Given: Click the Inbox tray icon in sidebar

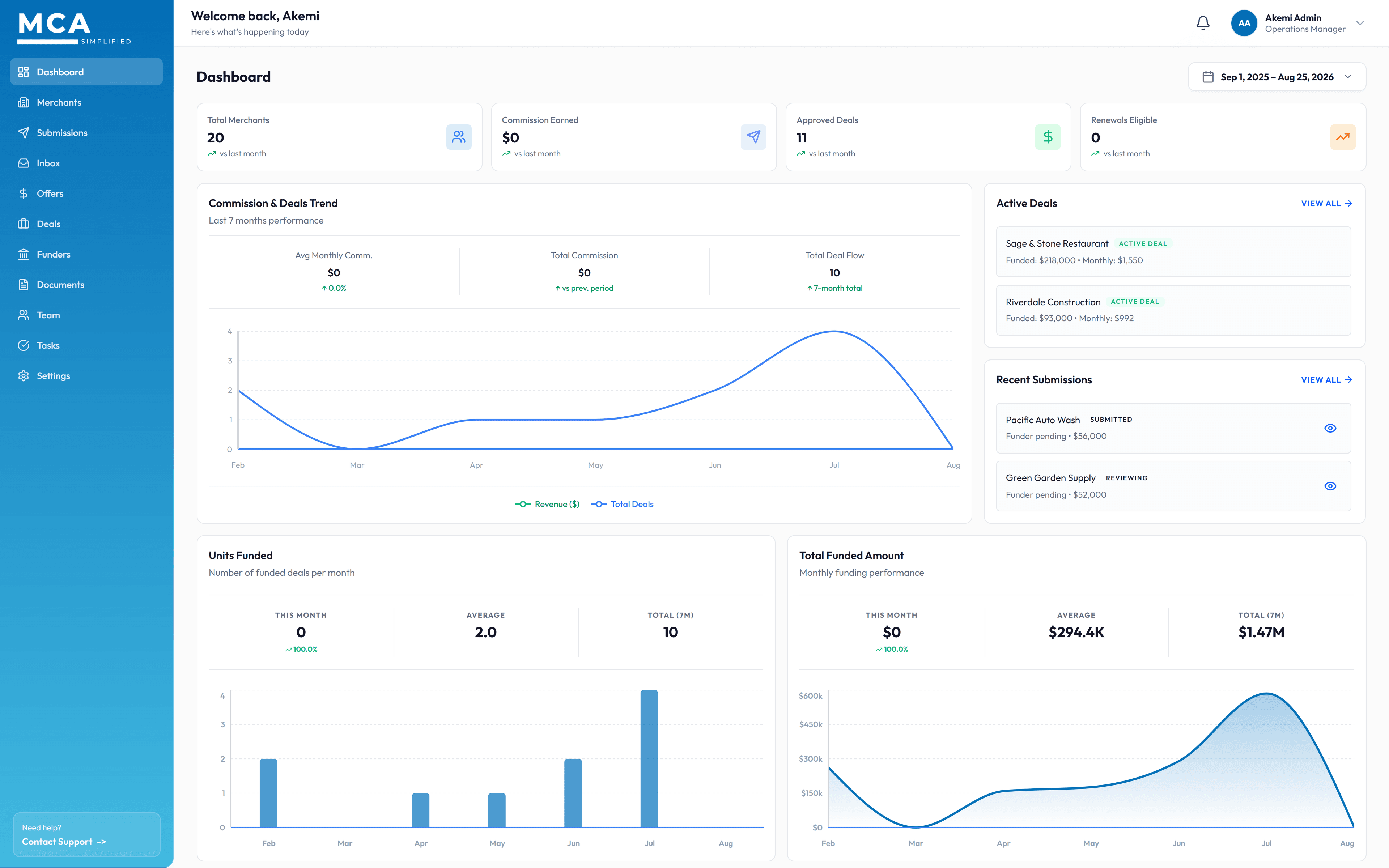Looking at the screenshot, I should click(24, 163).
